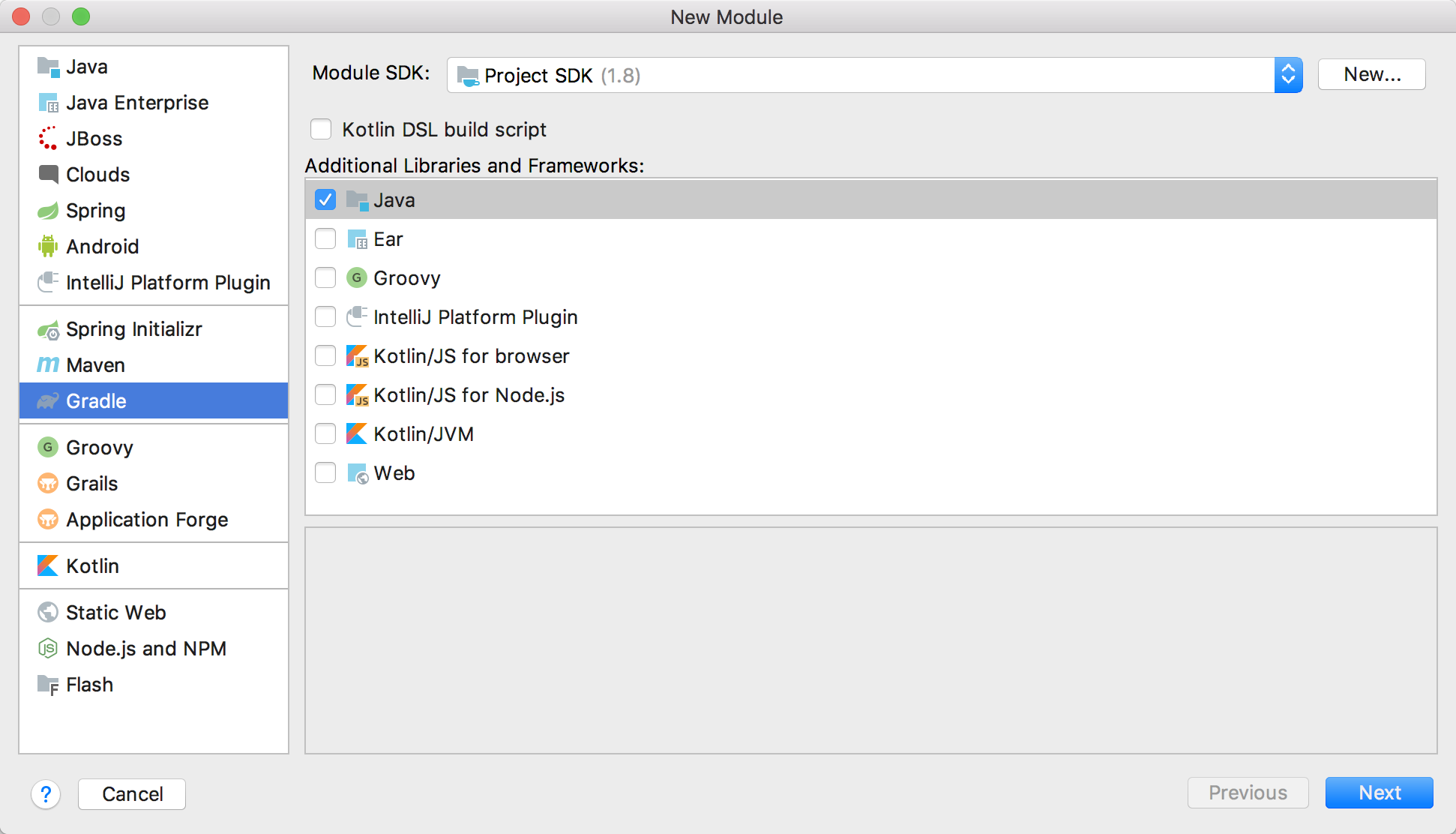Select the Android module type label

tap(103, 247)
